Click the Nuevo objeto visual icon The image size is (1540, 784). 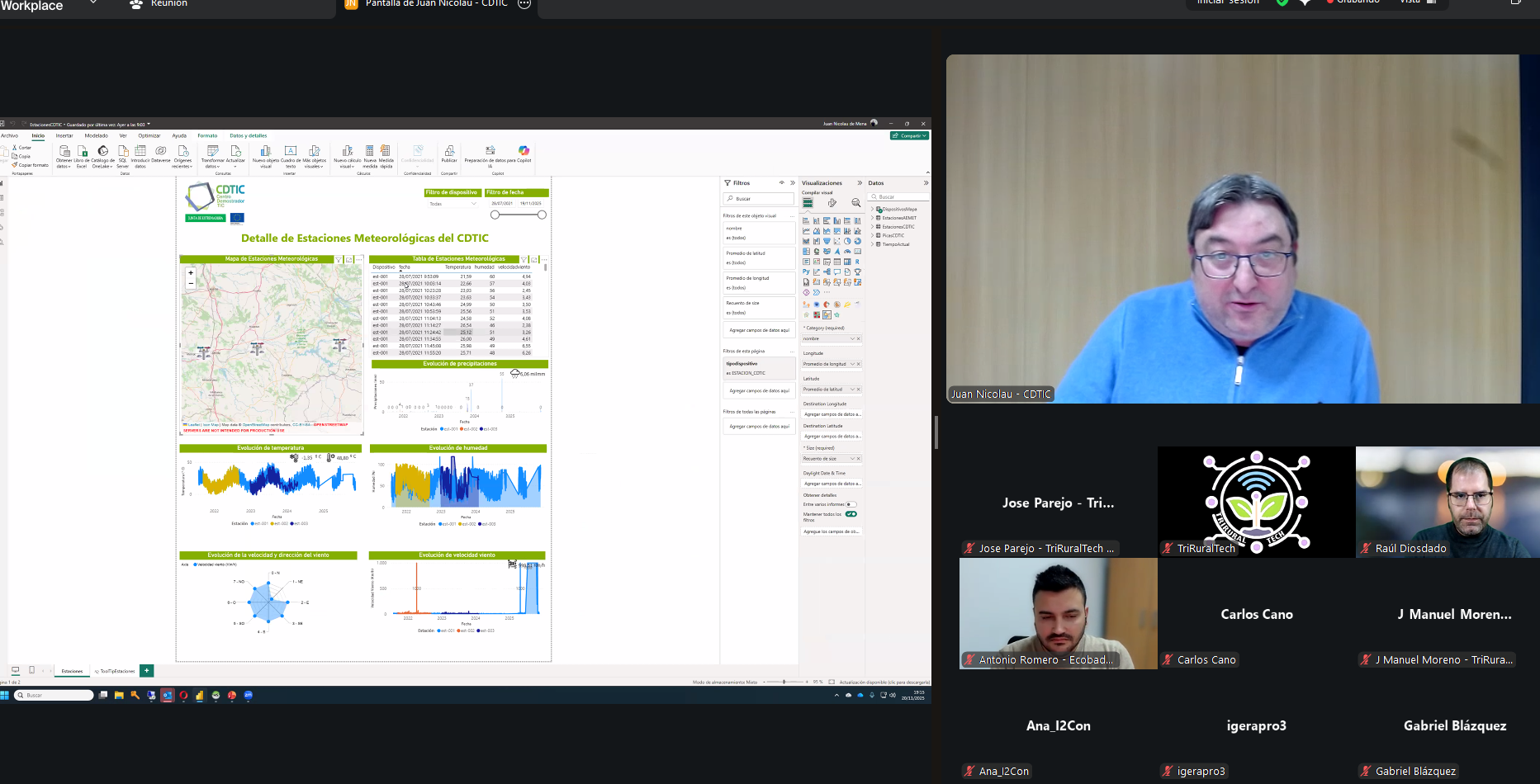(266, 151)
